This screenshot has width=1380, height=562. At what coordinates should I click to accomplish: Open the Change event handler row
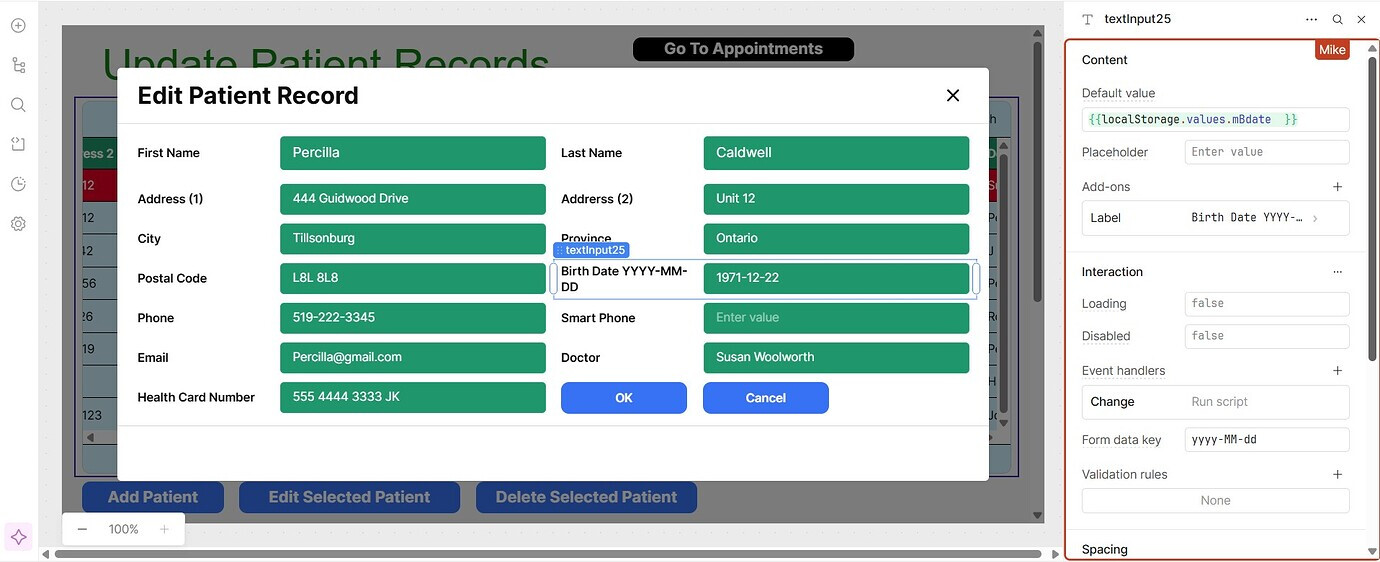[1215, 402]
